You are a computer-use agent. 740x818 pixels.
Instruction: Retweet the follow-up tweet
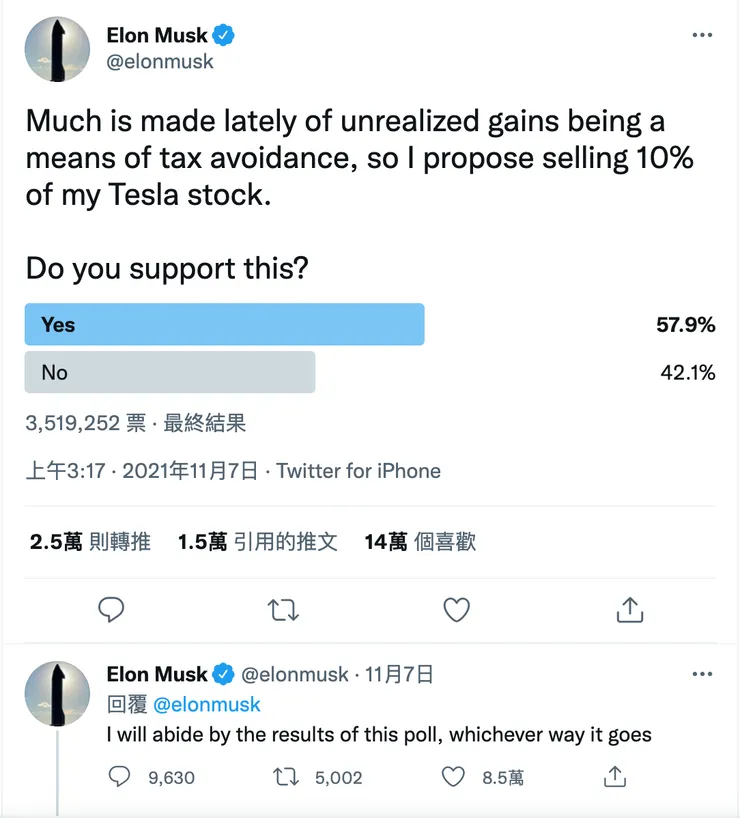tap(284, 777)
